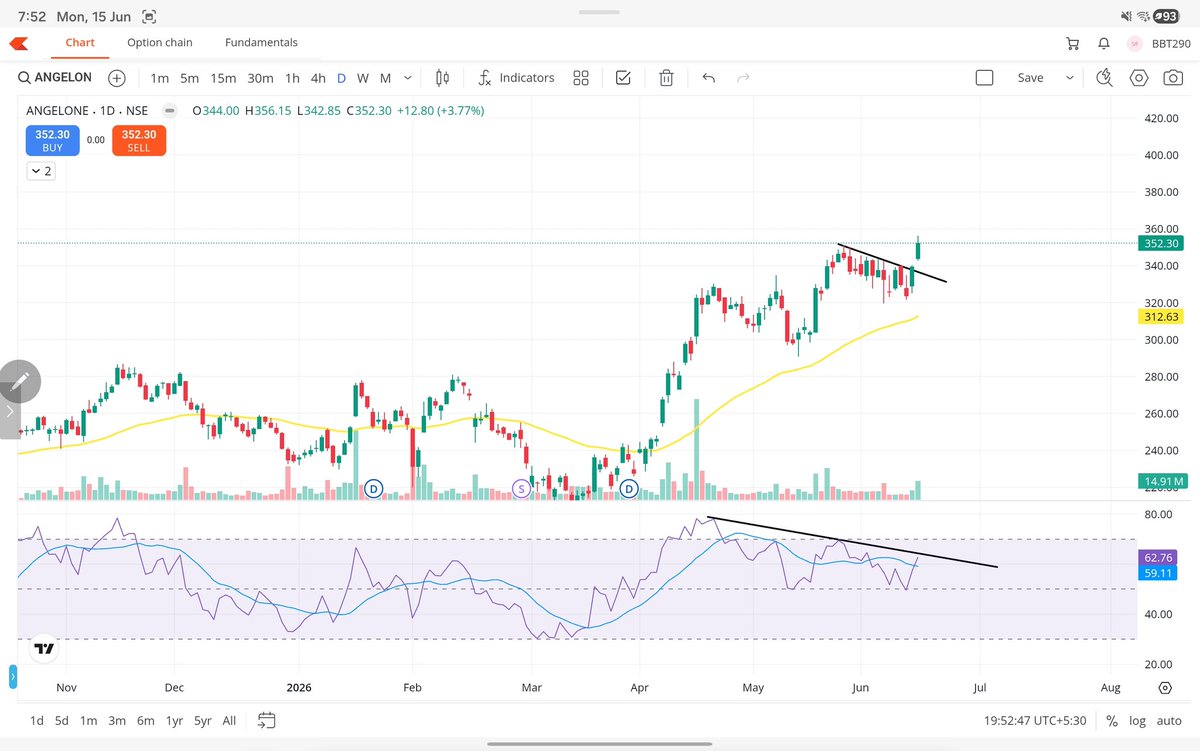The image size is (1200, 751).
Task: Click the checkmark box toolbar icon
Action: pyautogui.click(x=623, y=78)
